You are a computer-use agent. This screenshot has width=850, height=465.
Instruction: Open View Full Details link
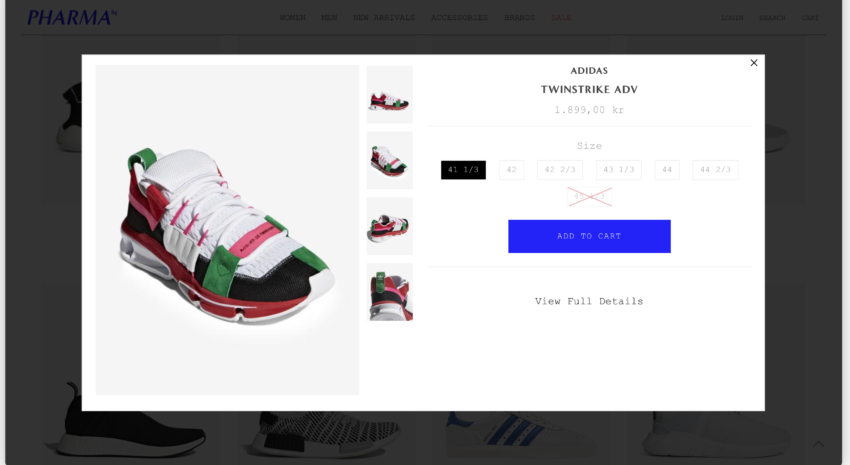(589, 301)
